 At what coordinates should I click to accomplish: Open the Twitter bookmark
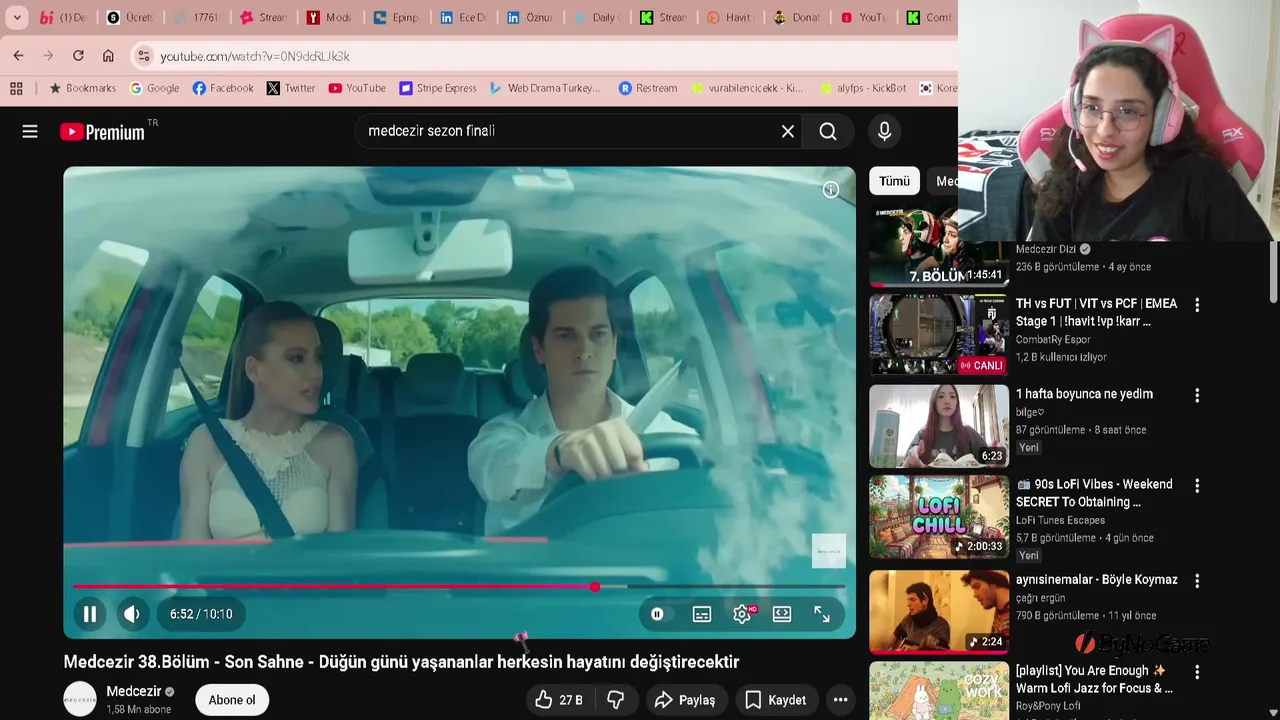(291, 88)
